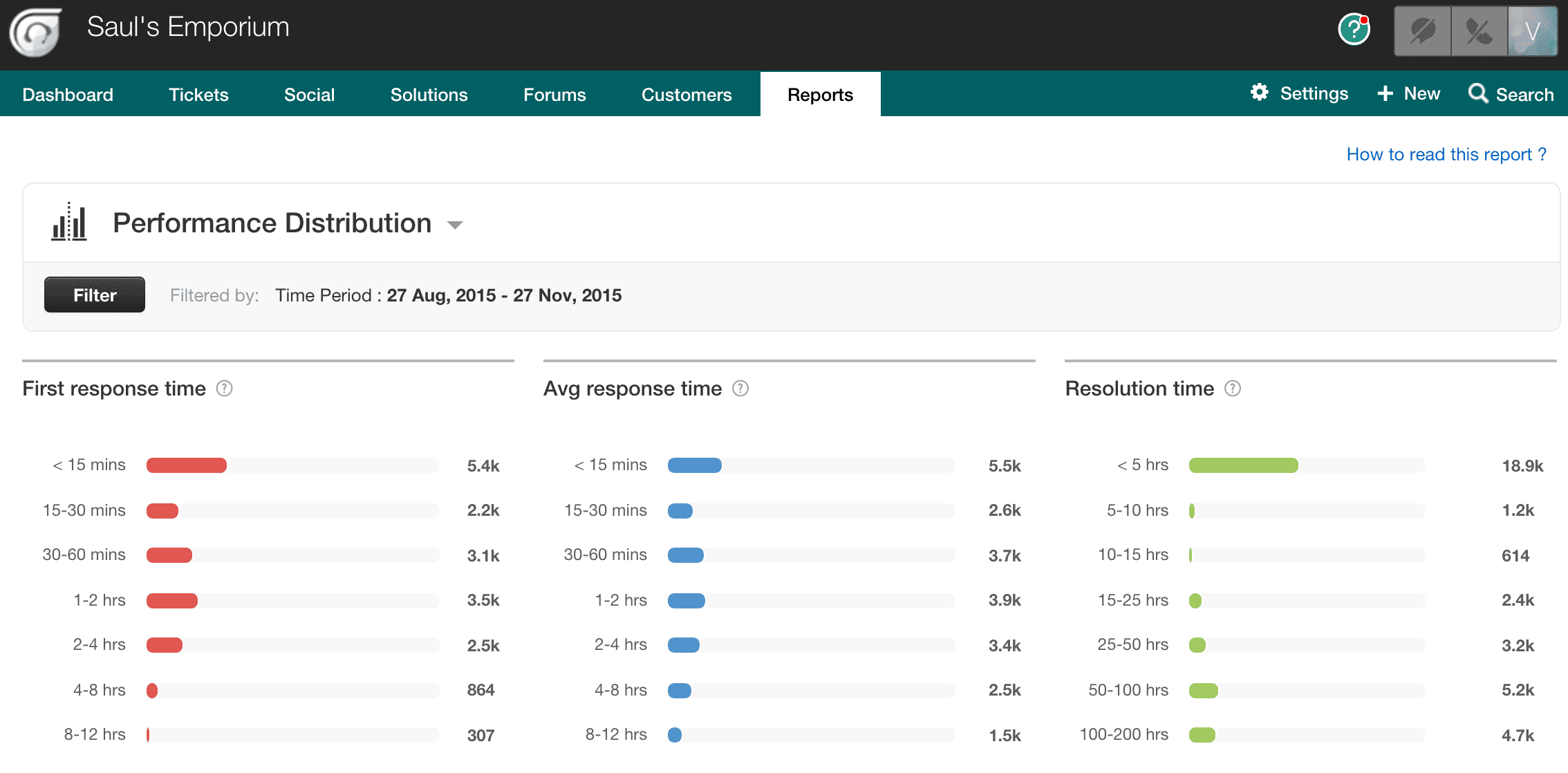Open the Tickets tab
Viewport: 1568px width, 773px height.
[198, 95]
